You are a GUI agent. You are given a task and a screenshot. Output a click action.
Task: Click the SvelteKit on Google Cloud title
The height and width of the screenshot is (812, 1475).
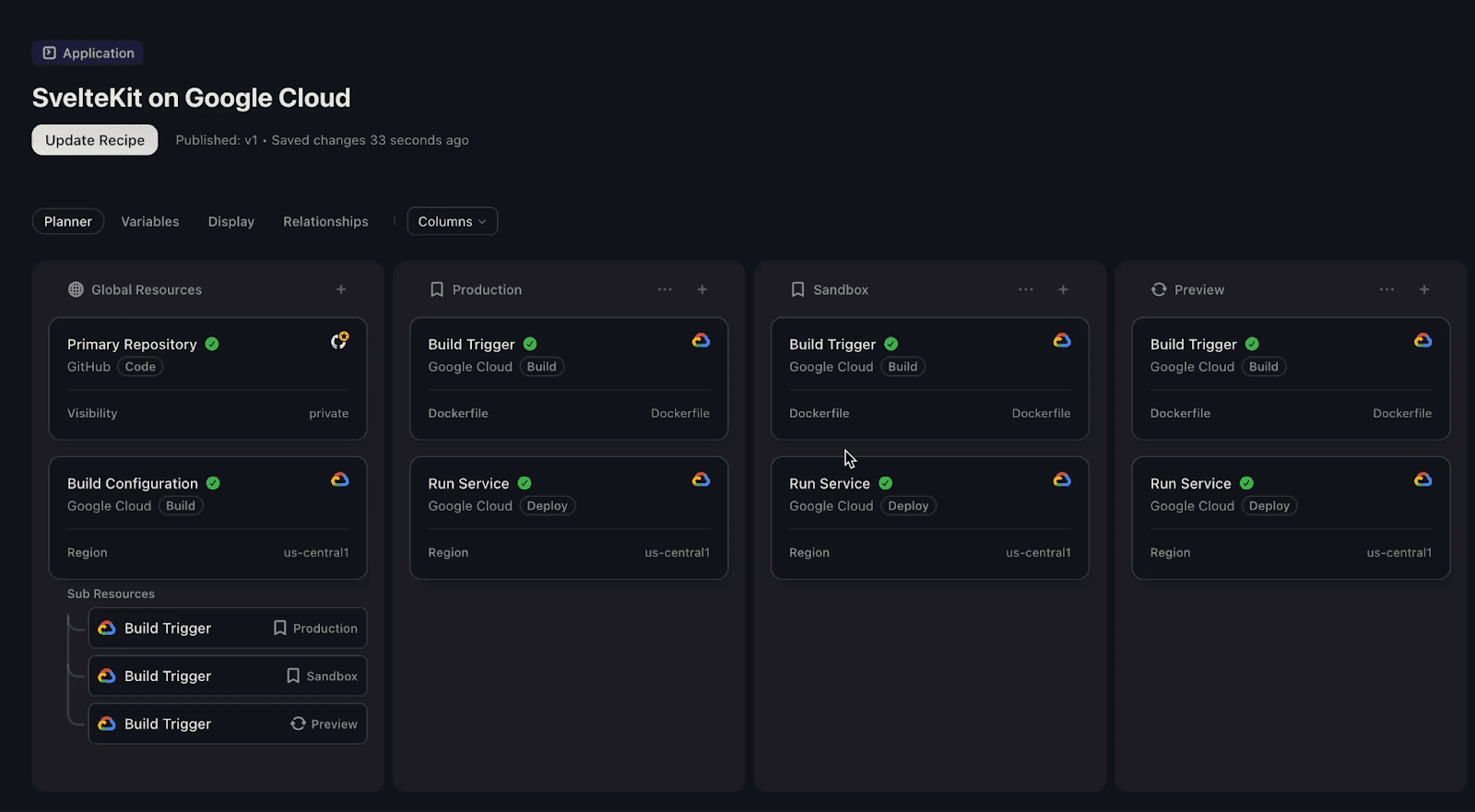(192, 98)
